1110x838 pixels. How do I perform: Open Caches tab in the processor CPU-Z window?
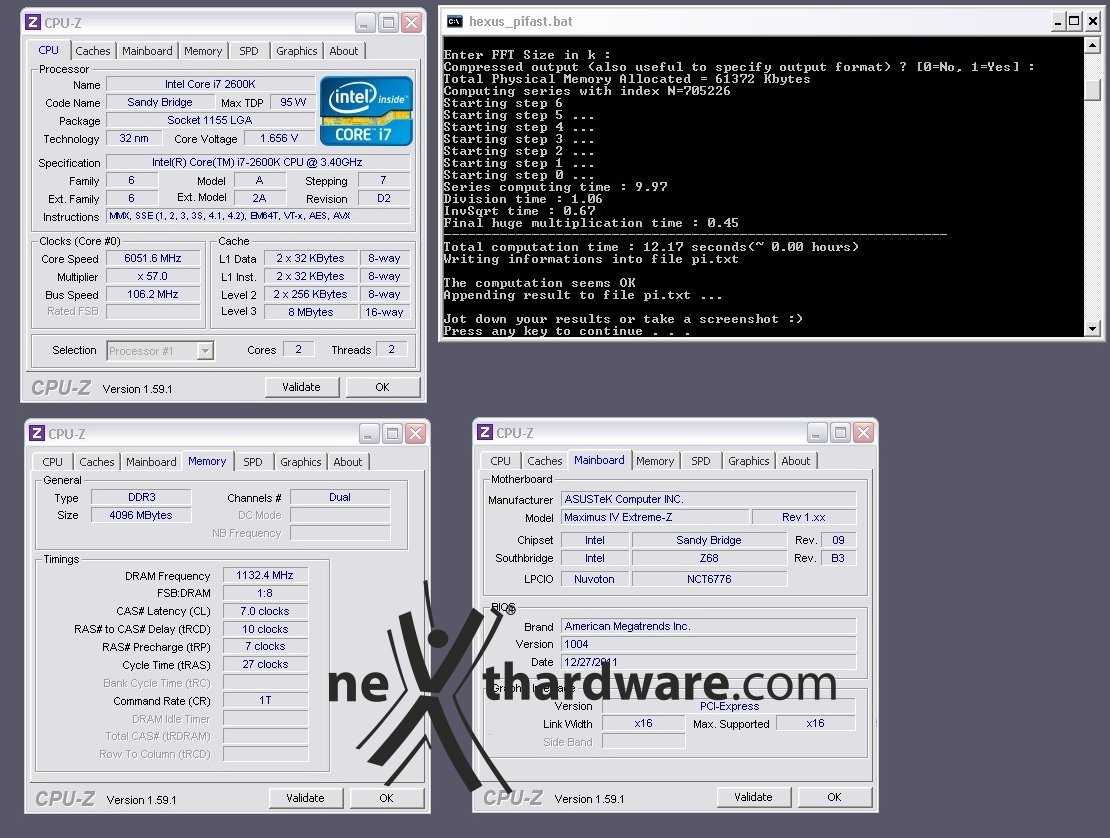pyautogui.click(x=93, y=51)
